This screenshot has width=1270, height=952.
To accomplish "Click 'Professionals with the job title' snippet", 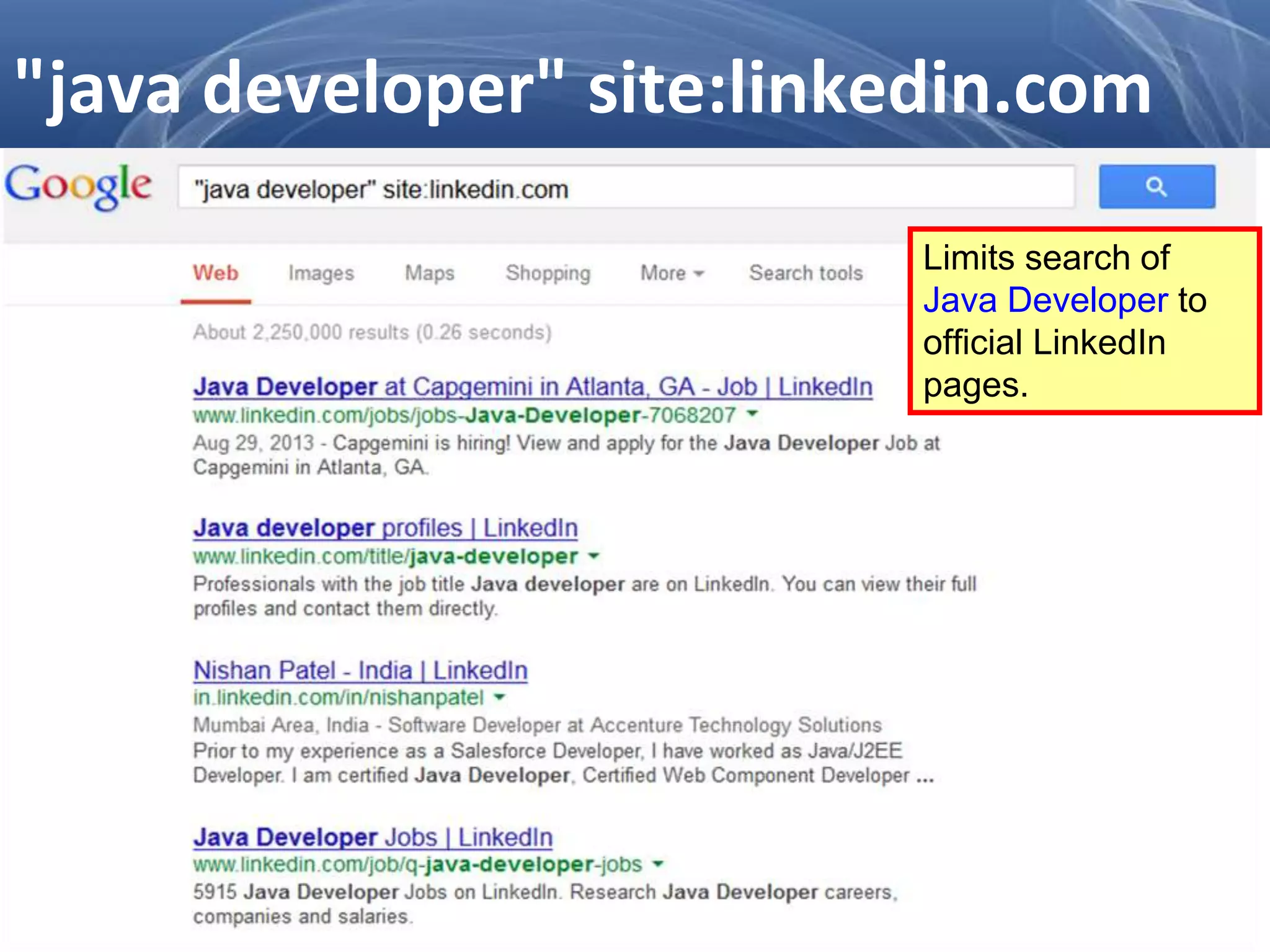I will [x=329, y=584].
